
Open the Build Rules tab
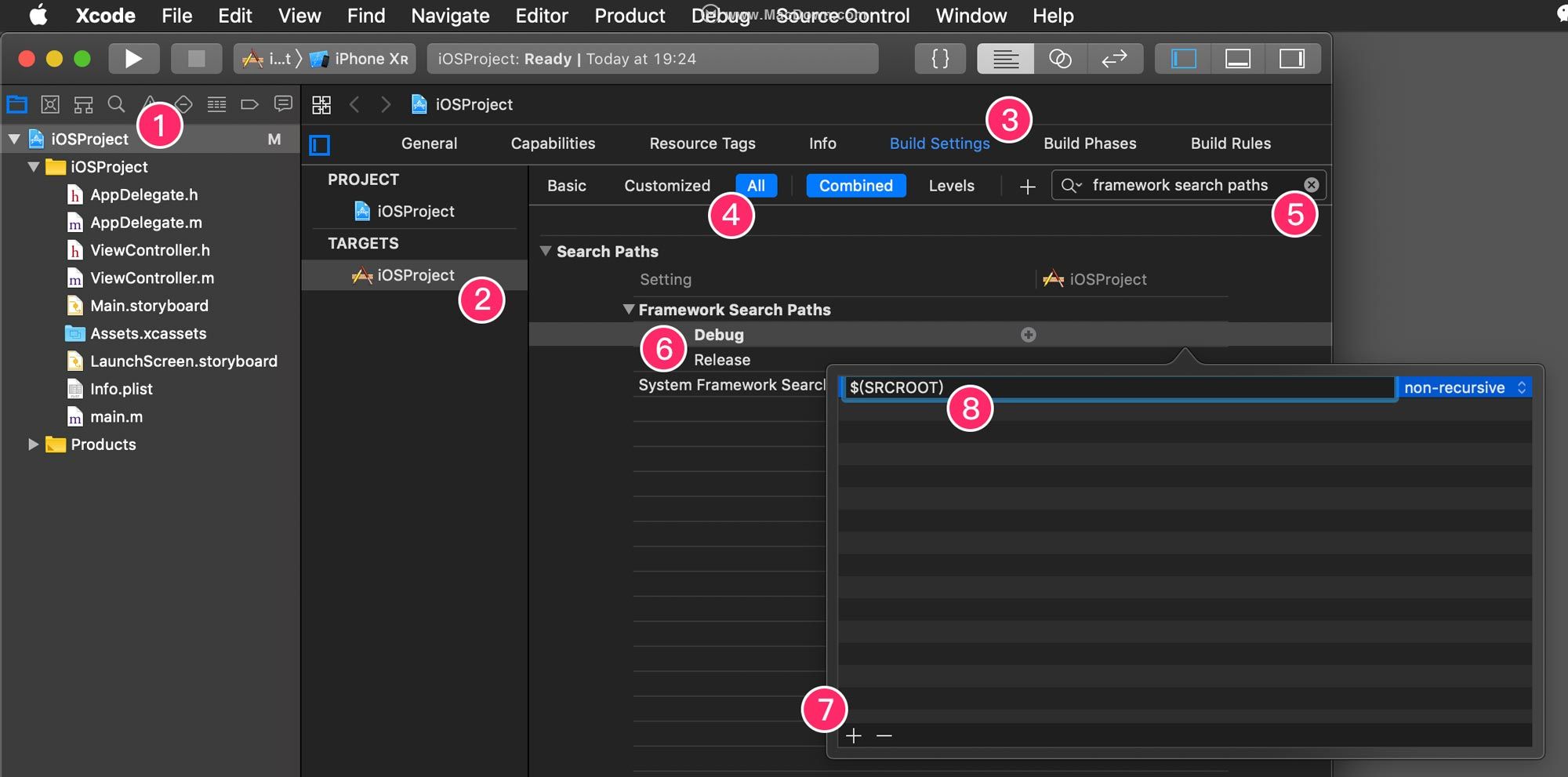1231,143
